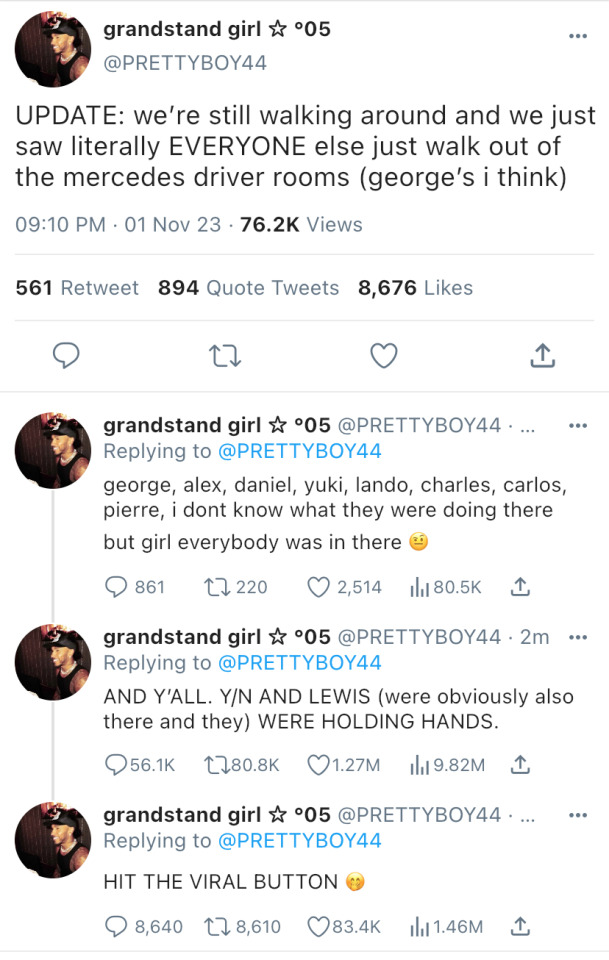View analytics showing 9.82M views

coord(419,765)
